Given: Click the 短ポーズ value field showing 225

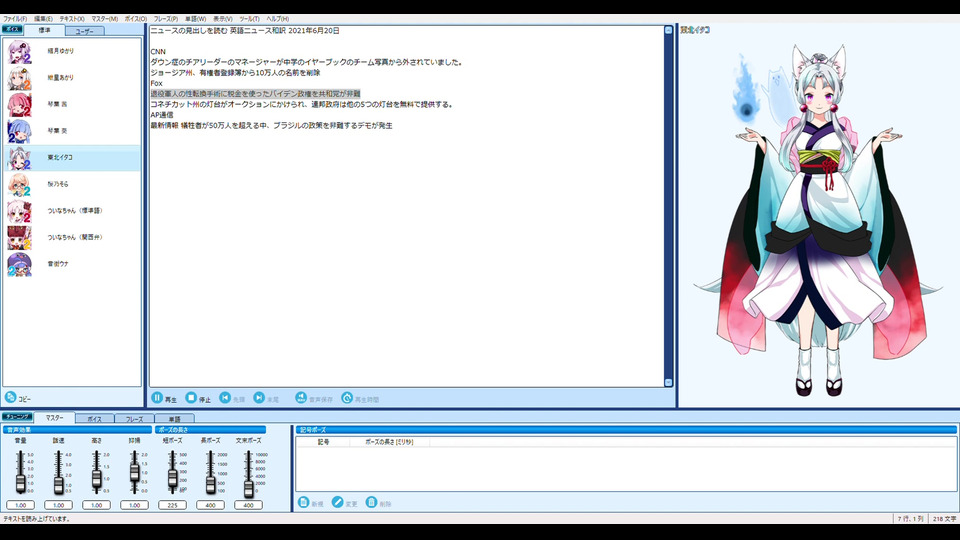Looking at the screenshot, I should pyautogui.click(x=172, y=505).
